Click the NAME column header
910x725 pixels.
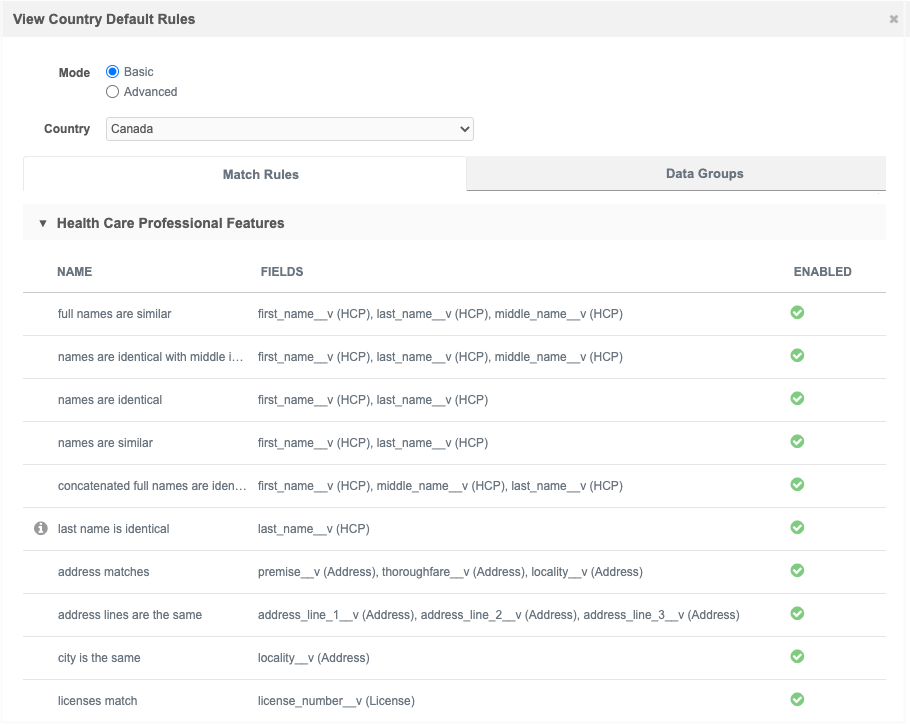75,272
